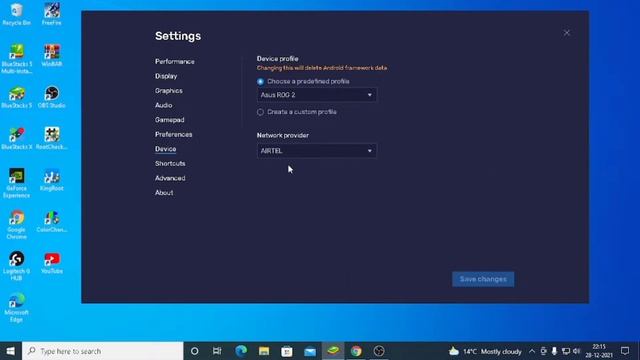Launch FreeFire desktop shortcut
Screen dimensions: 640x360
point(52,14)
